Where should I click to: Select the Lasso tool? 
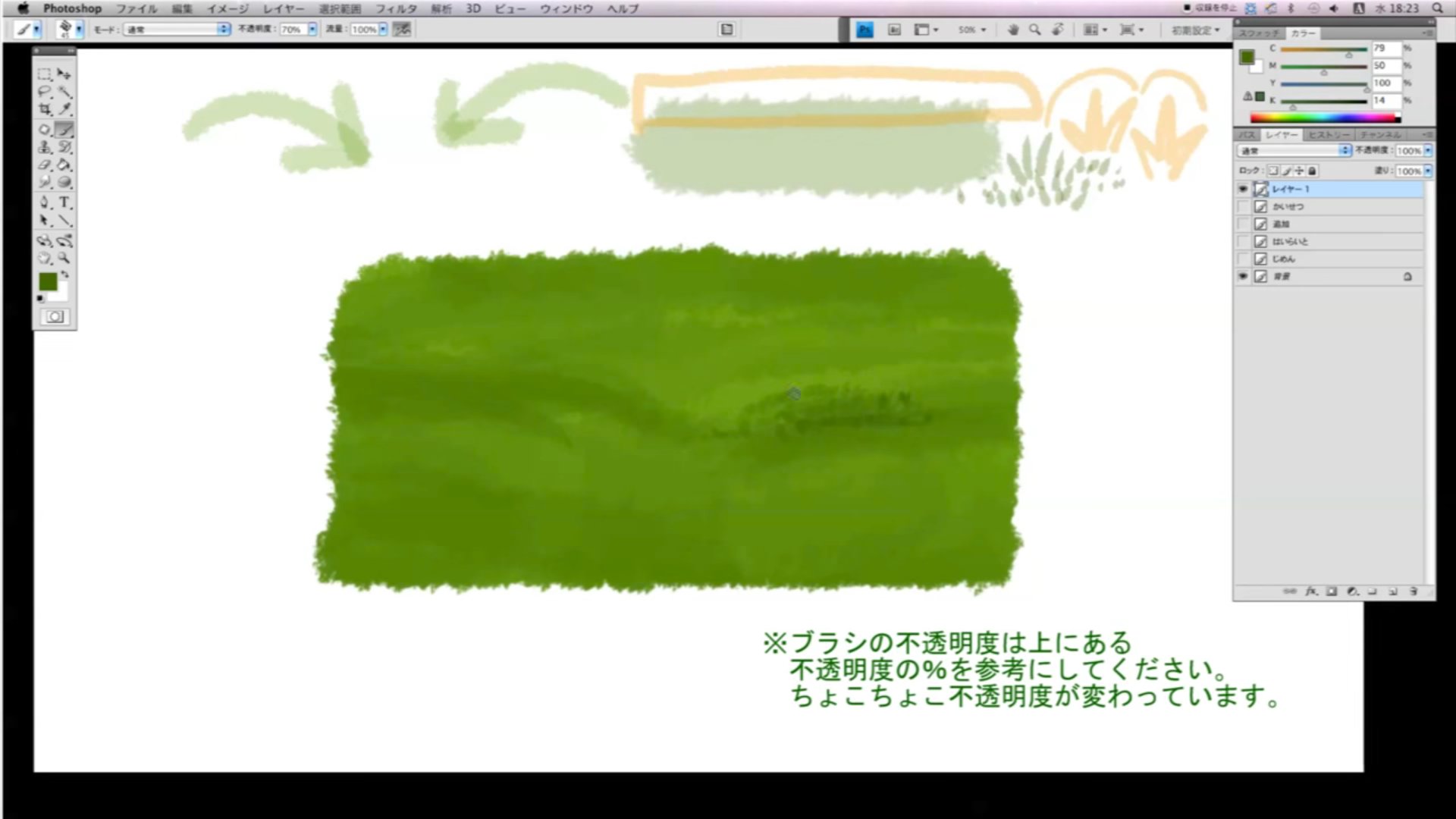45,92
